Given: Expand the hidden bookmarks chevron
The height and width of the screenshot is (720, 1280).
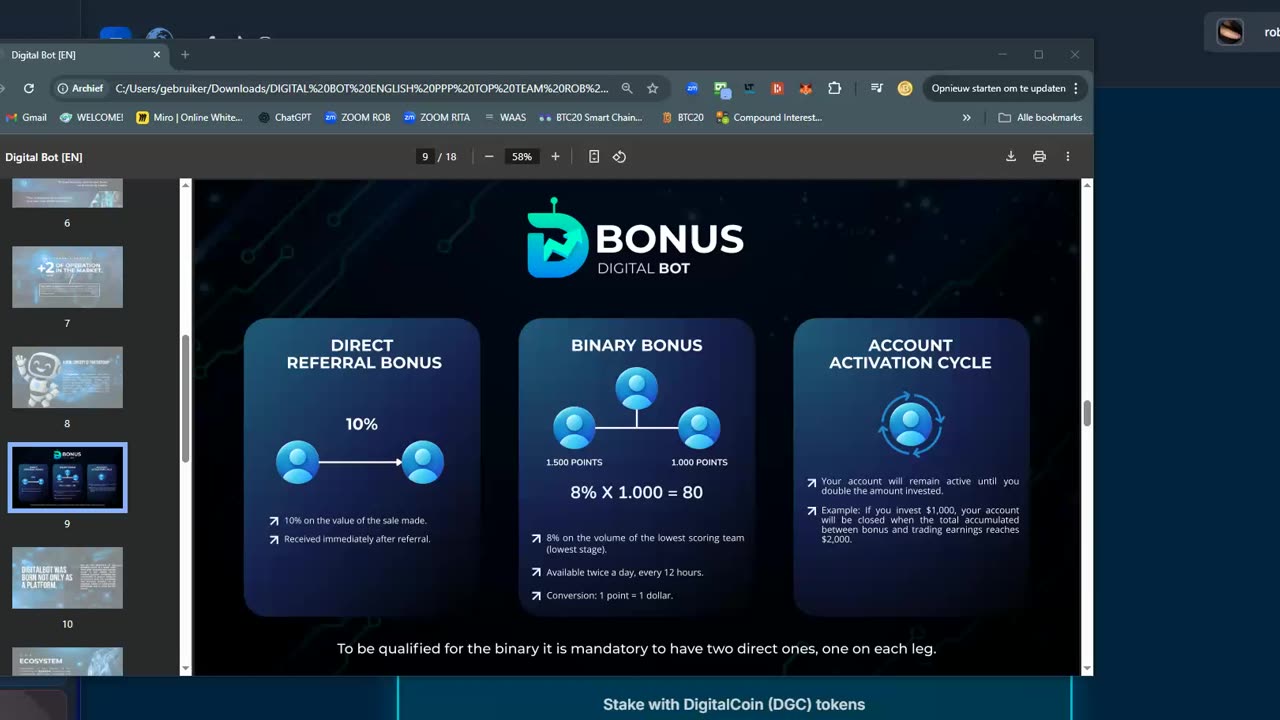Looking at the screenshot, I should [966, 117].
